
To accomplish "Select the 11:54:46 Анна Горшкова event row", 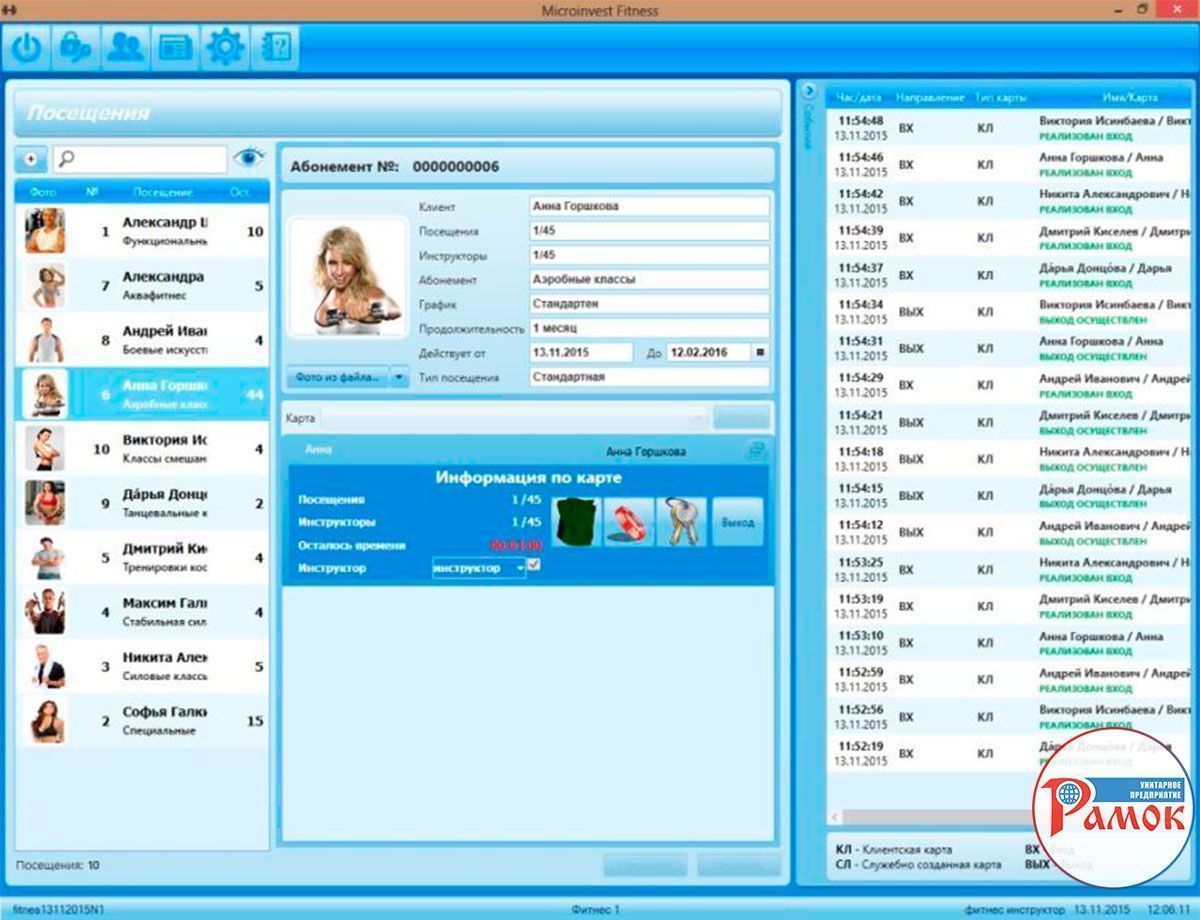I will [x=1009, y=165].
